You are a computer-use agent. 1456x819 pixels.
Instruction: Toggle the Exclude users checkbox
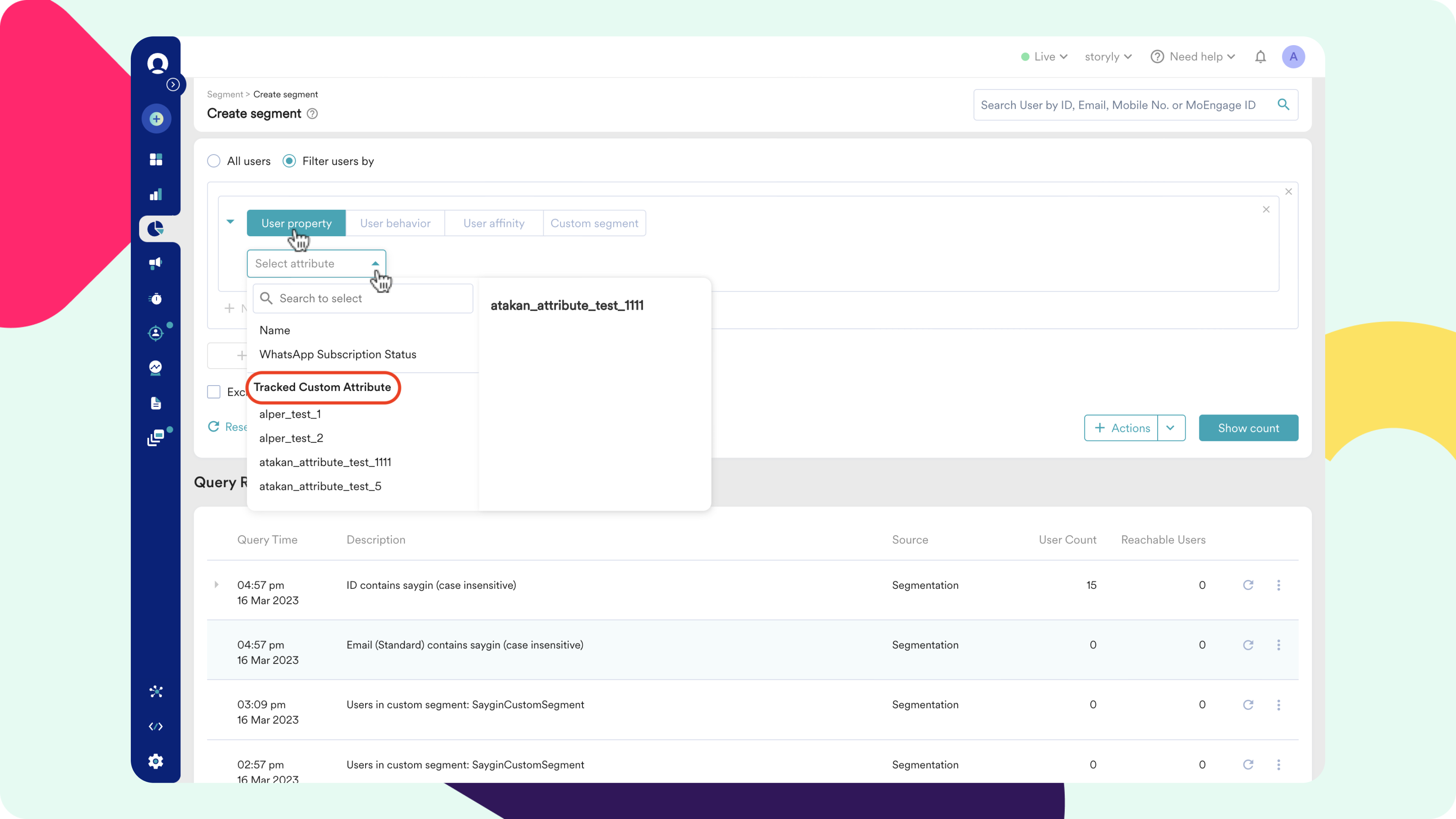coord(213,392)
